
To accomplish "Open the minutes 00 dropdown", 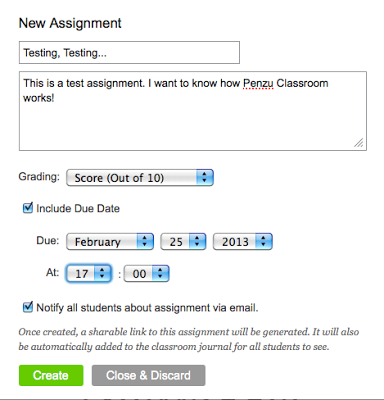I will click(146, 274).
